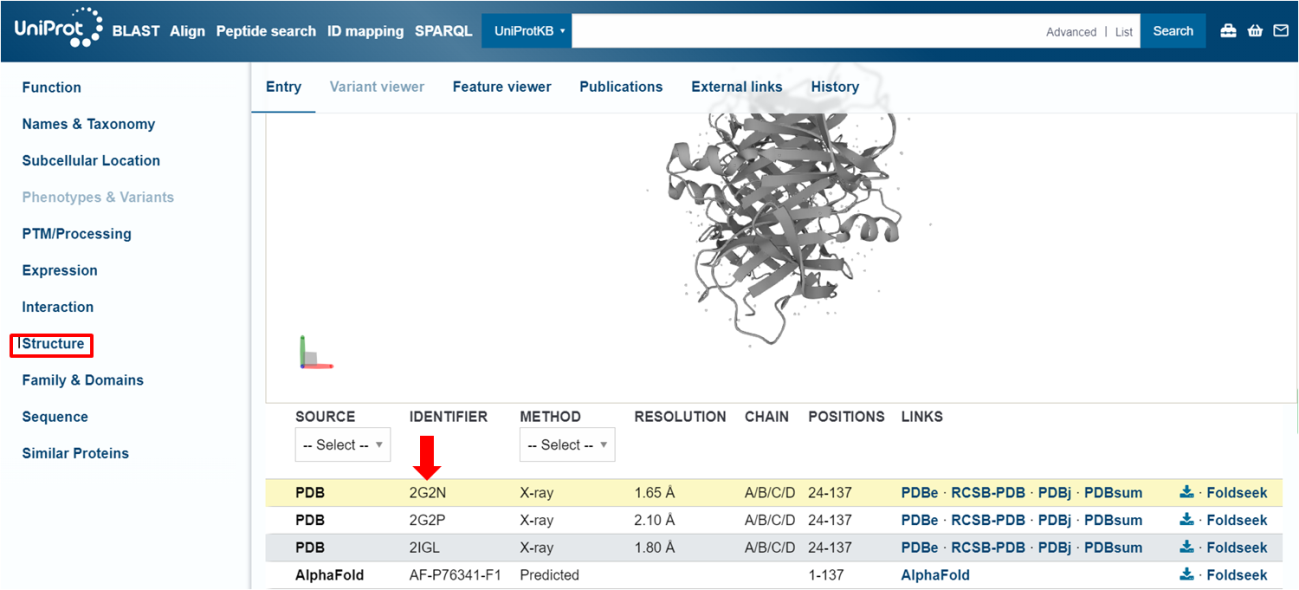The width and height of the screenshot is (1299, 590).
Task: Jump to Interaction section
Action: pyautogui.click(x=58, y=307)
